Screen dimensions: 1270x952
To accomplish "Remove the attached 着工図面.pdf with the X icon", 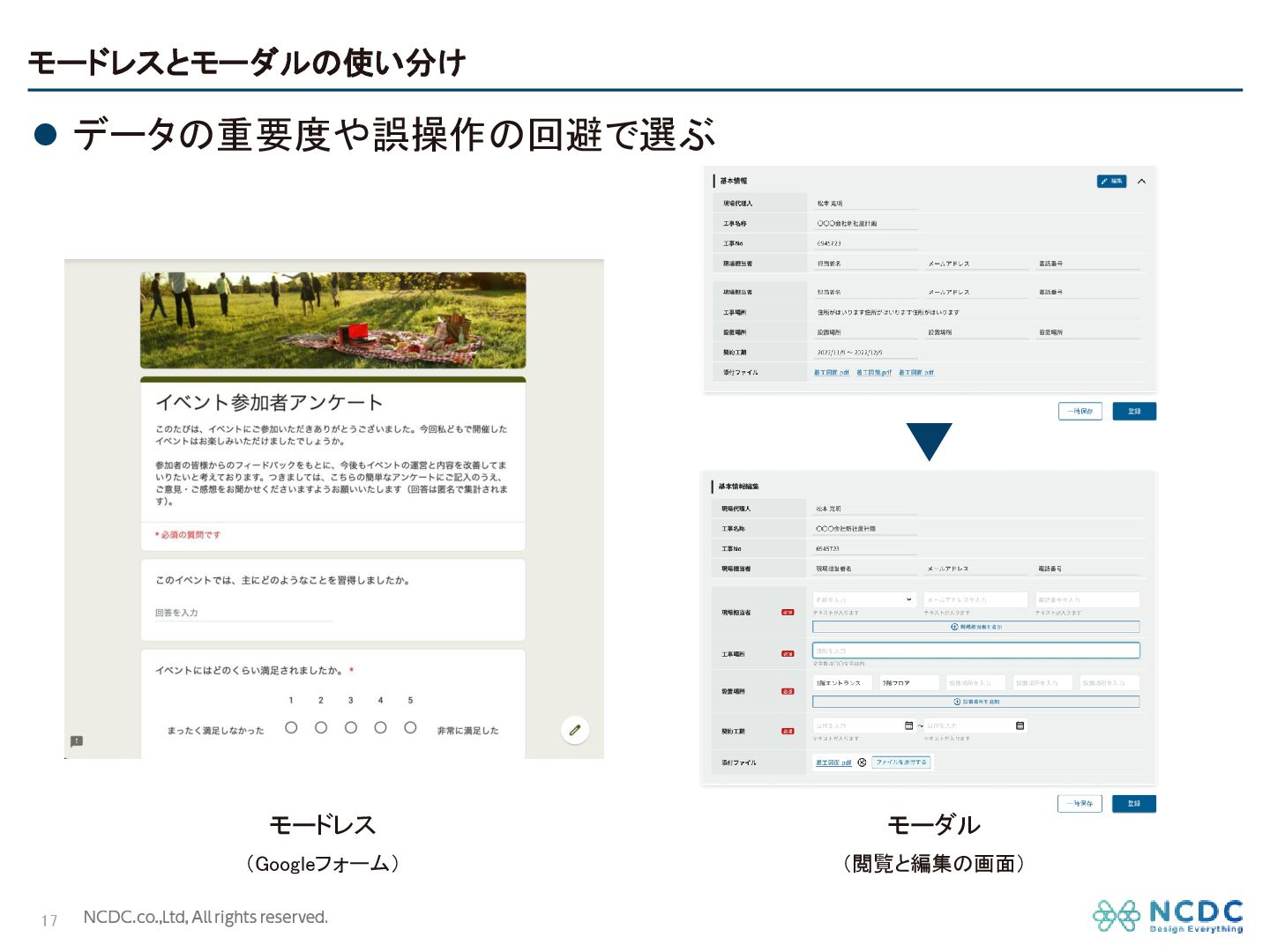I will point(862,762).
